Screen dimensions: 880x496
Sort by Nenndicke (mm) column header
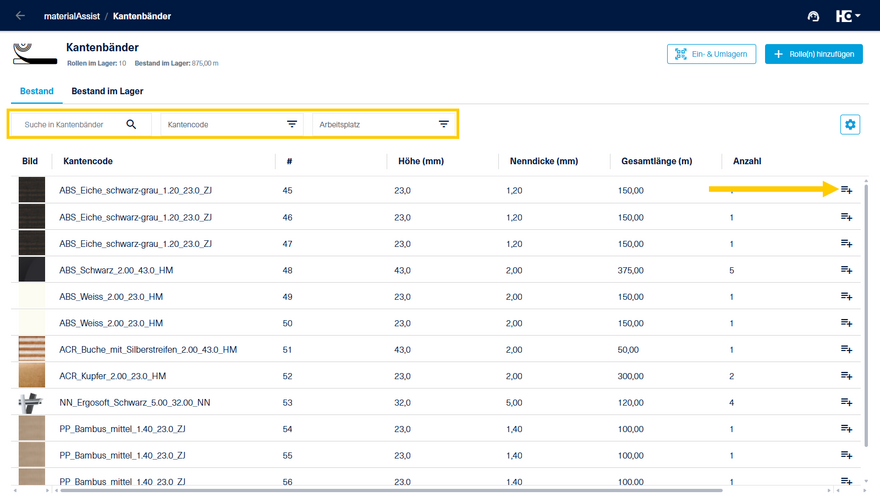544,161
